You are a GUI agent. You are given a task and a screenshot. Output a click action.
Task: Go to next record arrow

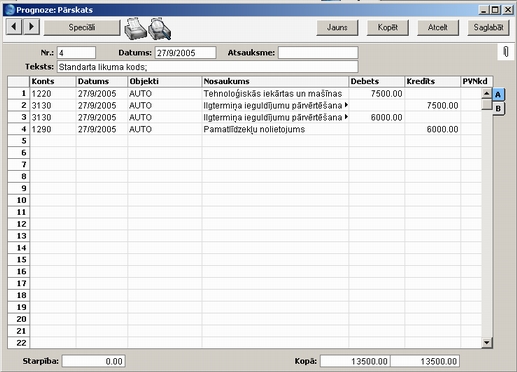(x=31, y=26)
